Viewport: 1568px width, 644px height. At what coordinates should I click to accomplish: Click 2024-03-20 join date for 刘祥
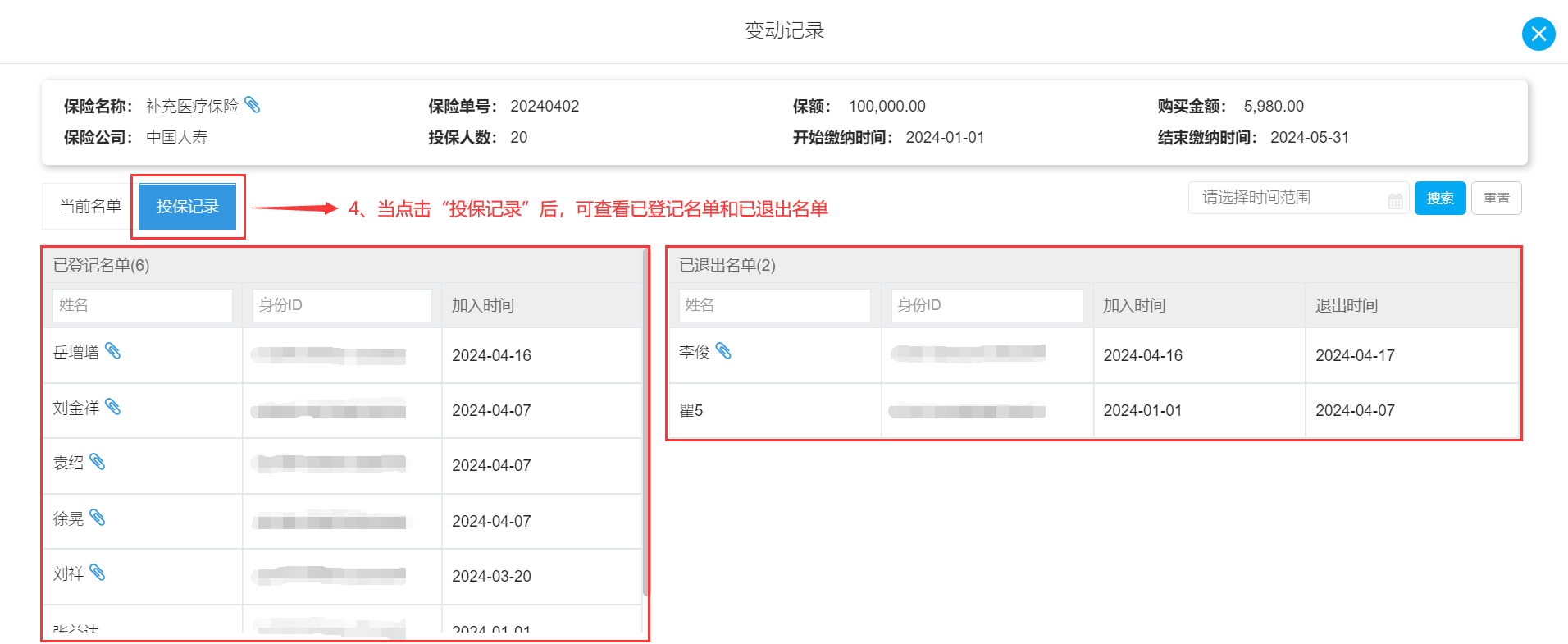click(x=491, y=576)
